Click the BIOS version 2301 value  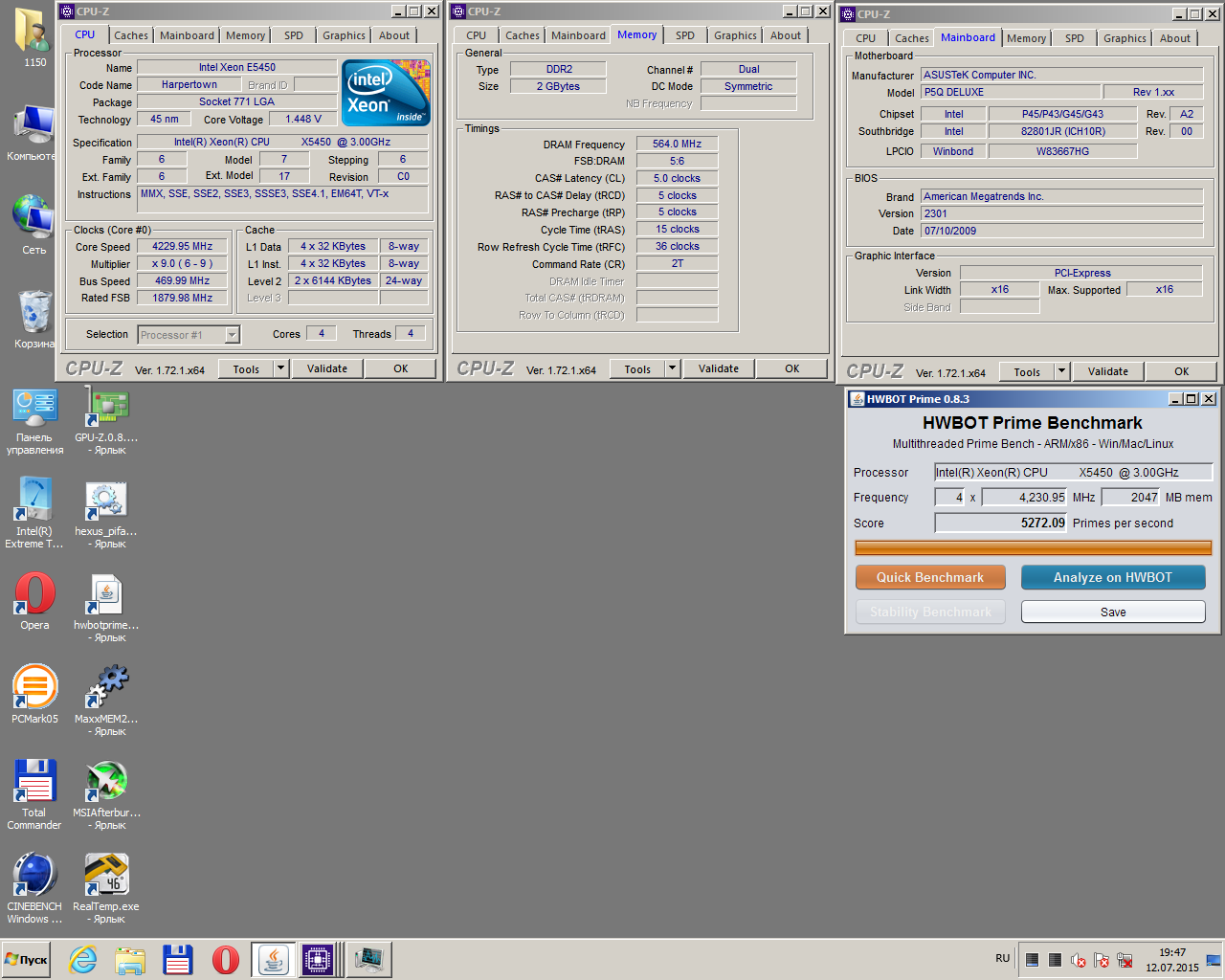coord(1062,213)
